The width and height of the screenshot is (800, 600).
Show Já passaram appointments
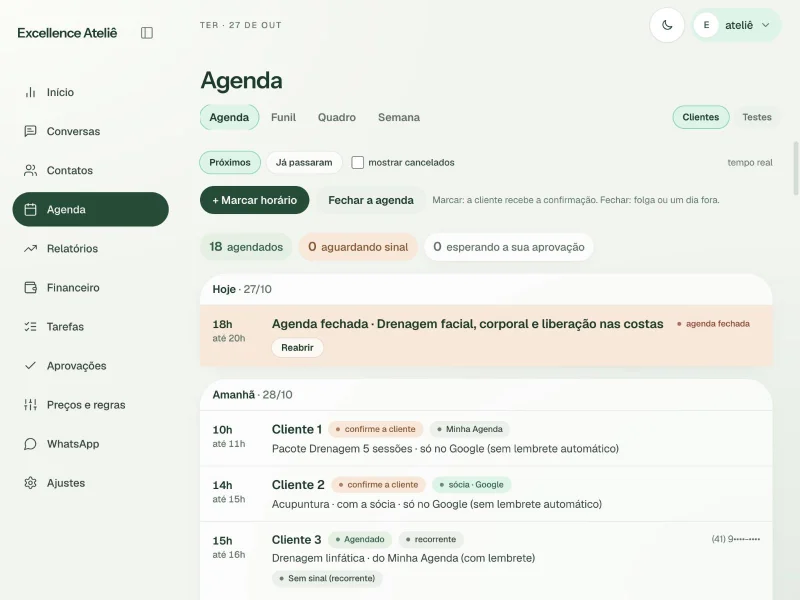coord(304,163)
